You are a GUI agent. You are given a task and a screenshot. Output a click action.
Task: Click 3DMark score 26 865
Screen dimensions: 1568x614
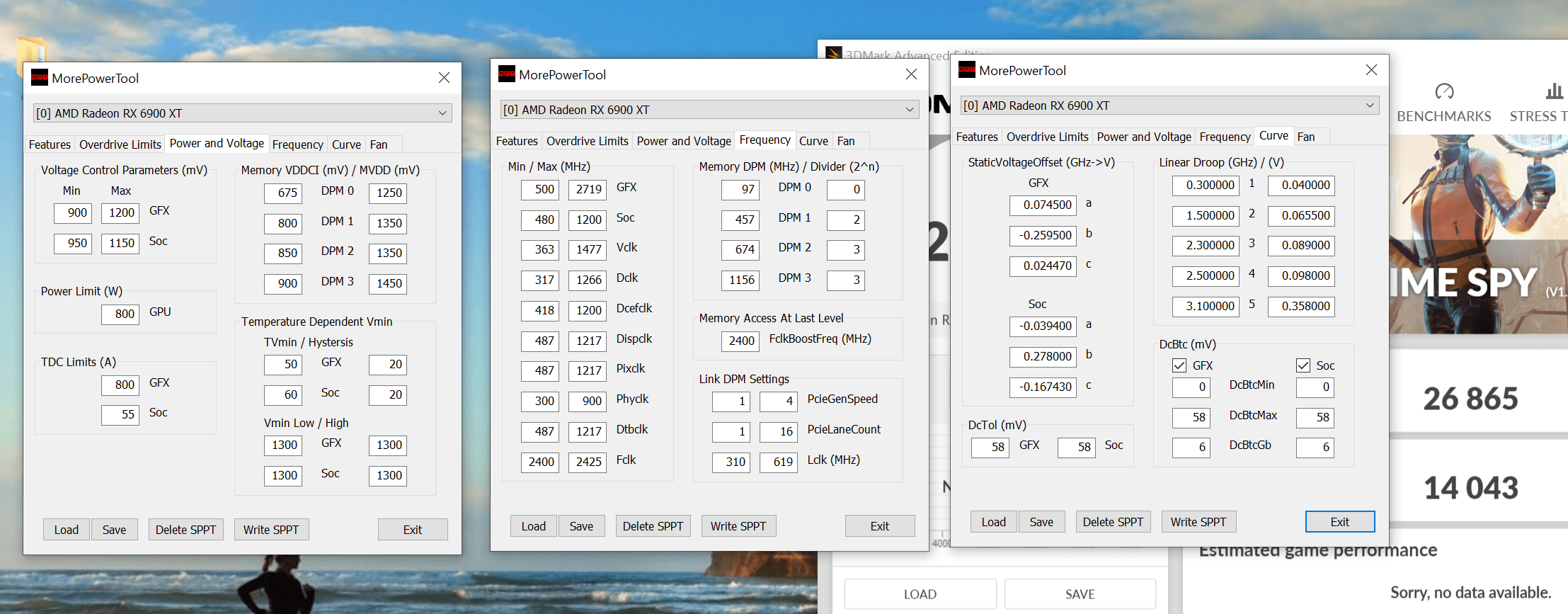(1471, 399)
